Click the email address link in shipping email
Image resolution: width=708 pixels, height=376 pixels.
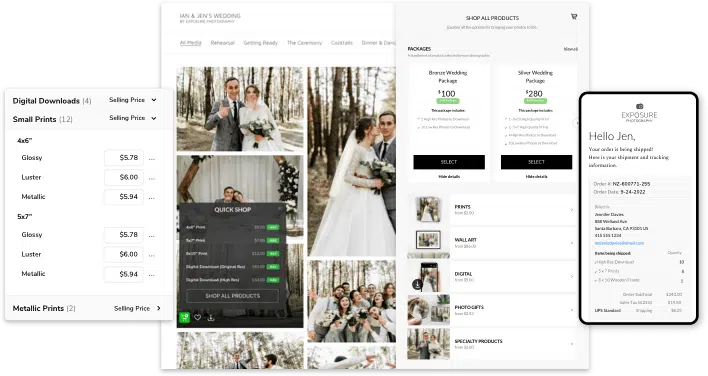point(619,243)
